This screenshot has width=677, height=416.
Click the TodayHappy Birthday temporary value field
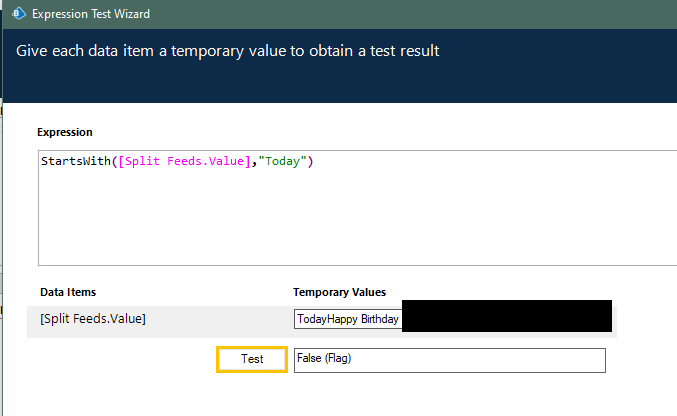348,320
